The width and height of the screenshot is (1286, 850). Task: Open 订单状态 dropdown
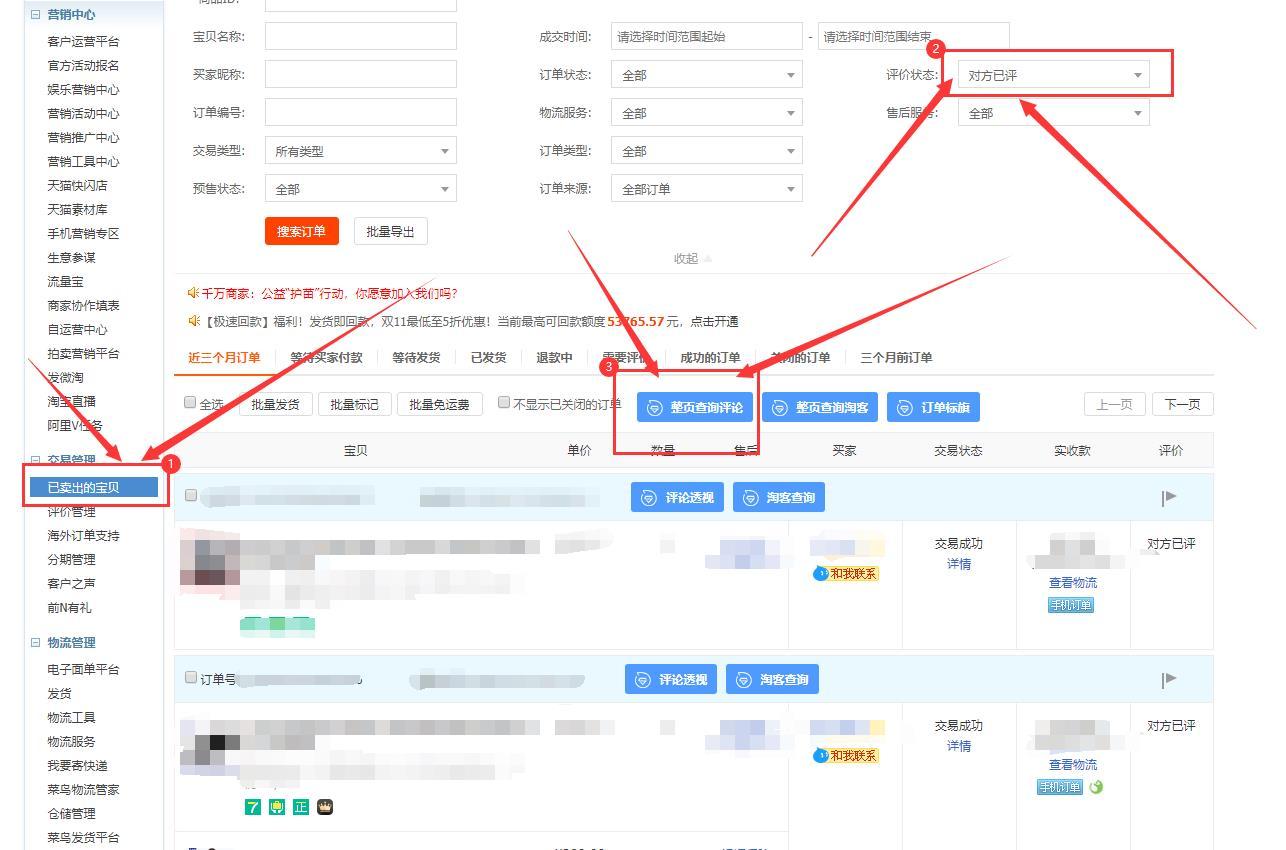coord(707,75)
